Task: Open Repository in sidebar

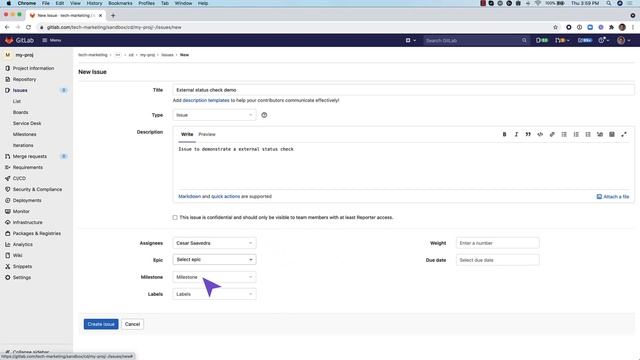Action: tap(24, 79)
